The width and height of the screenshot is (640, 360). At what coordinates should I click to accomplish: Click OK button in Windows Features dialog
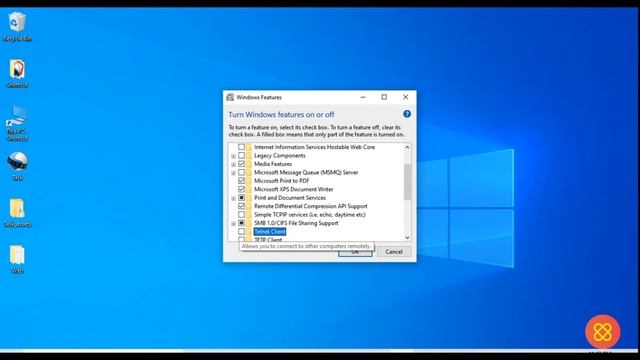(x=355, y=252)
